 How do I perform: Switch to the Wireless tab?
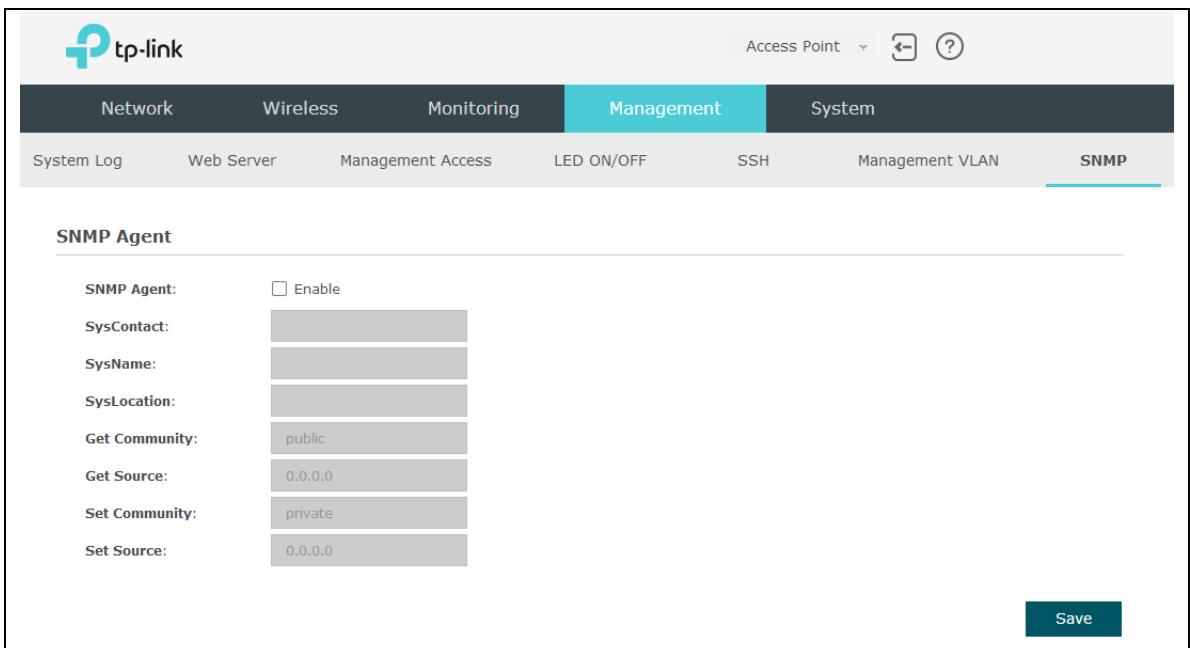coord(300,109)
